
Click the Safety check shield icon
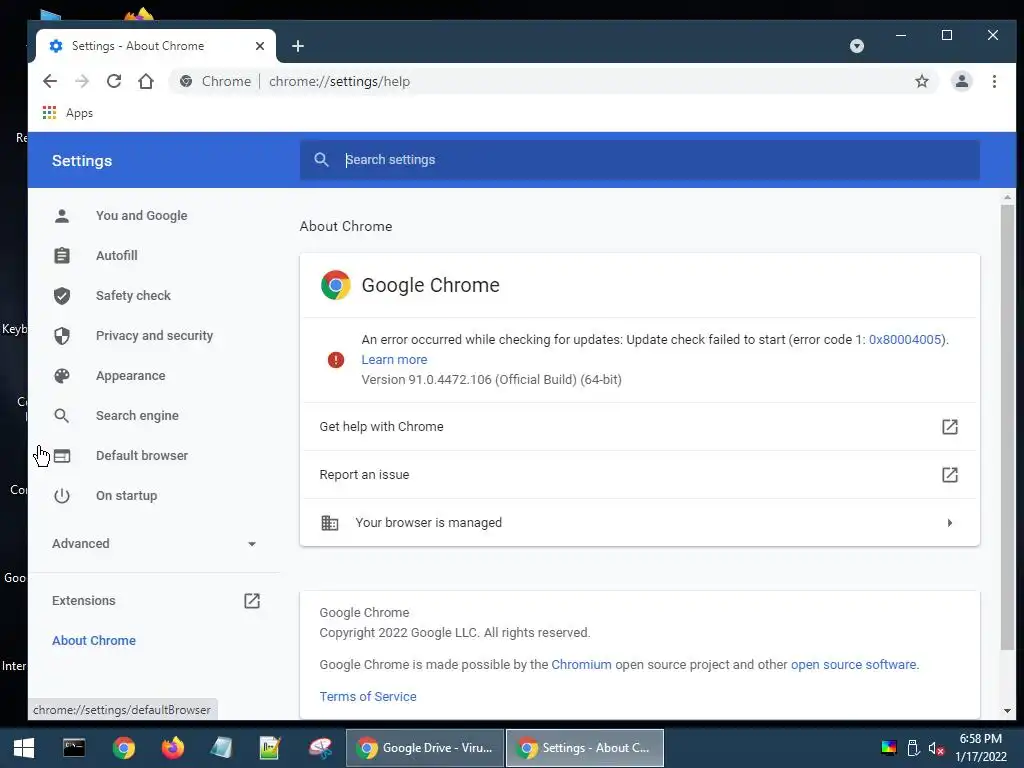62,295
